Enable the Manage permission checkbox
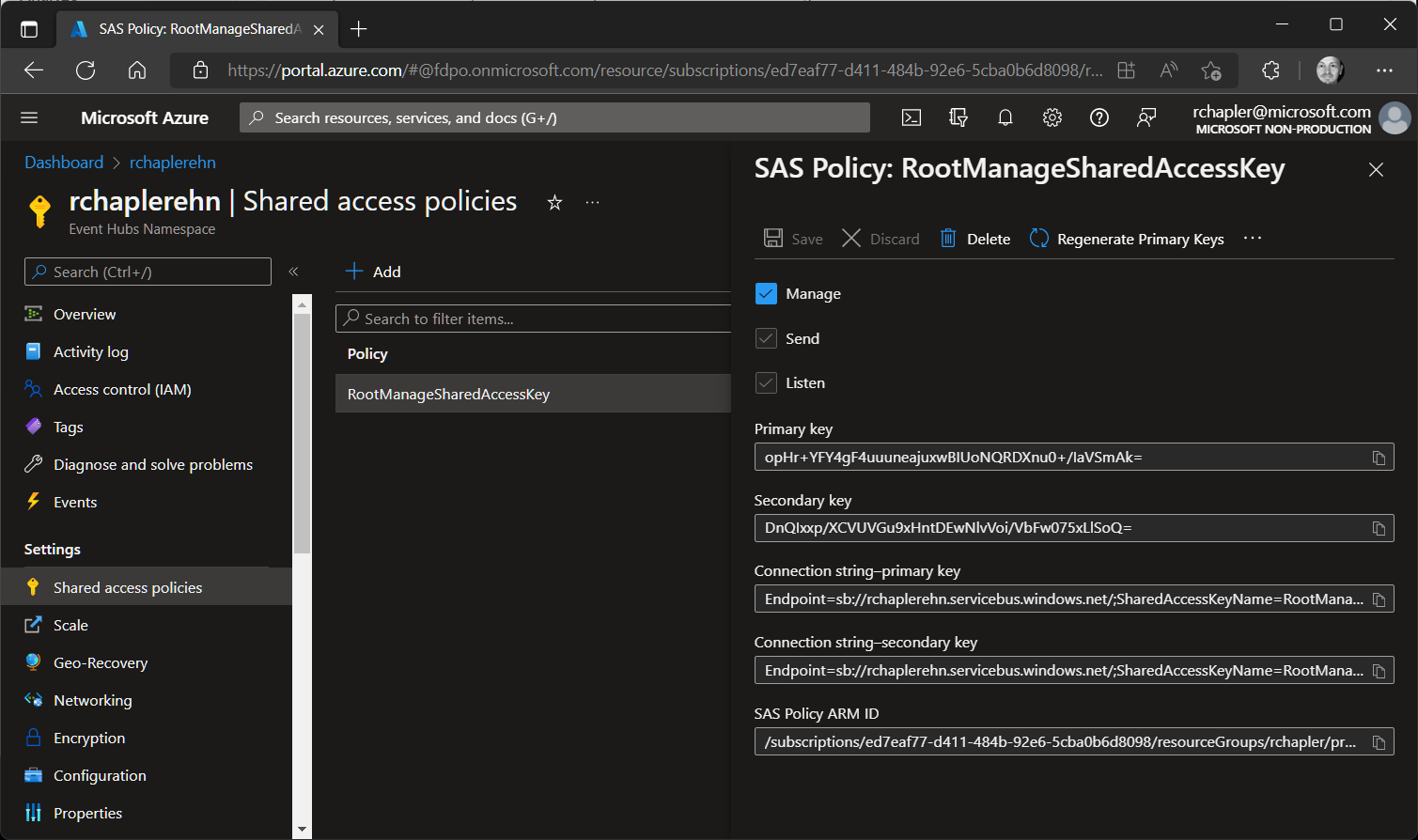 [x=766, y=293]
